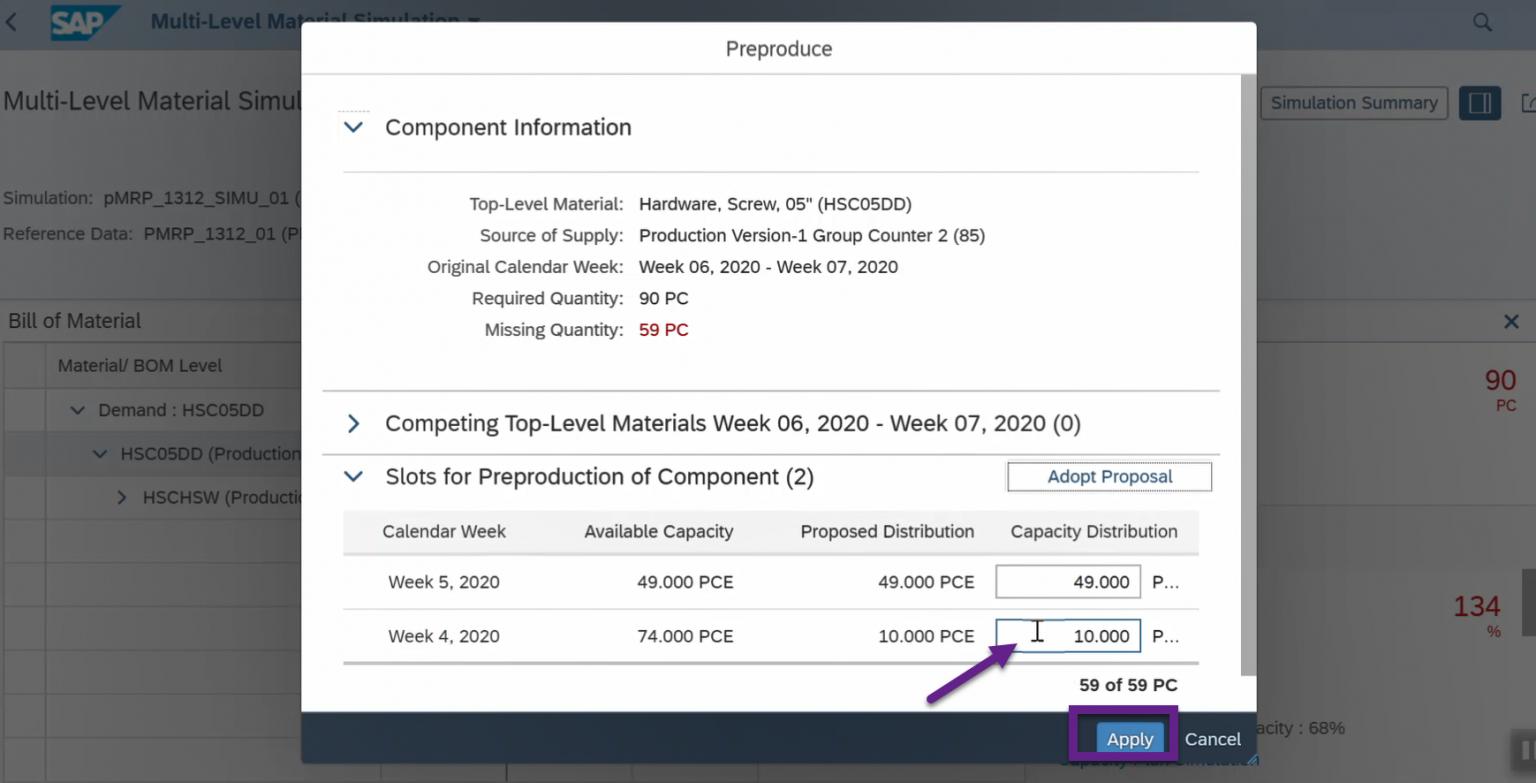Image resolution: width=1536 pixels, height=783 pixels.
Task: Expand the HSCHSW material tree node
Action: [121, 497]
